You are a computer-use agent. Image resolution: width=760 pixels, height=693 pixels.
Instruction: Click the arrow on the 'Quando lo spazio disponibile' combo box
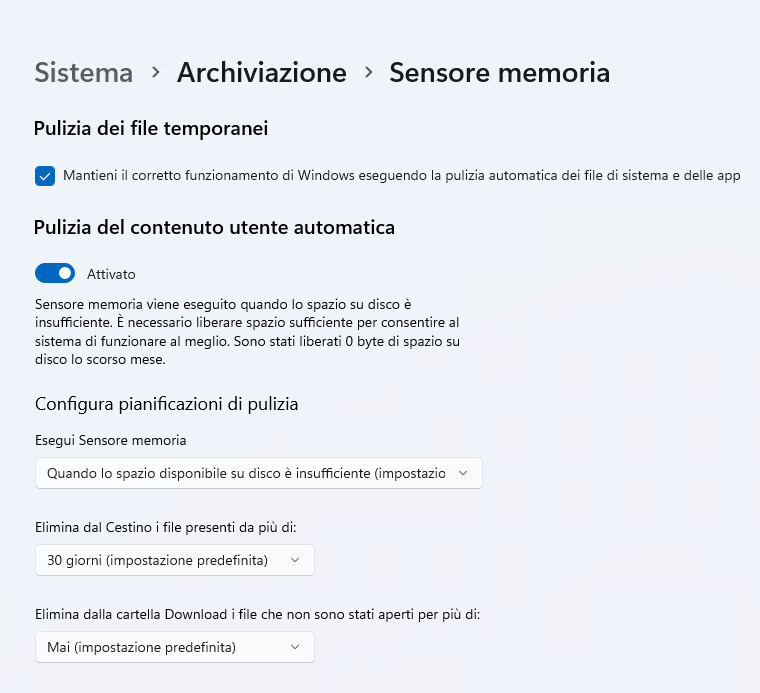click(x=462, y=473)
